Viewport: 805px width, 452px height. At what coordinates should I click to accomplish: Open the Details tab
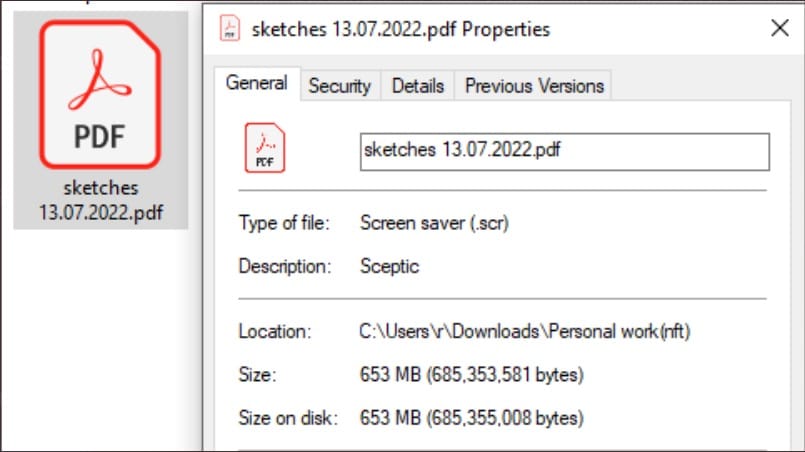(417, 86)
